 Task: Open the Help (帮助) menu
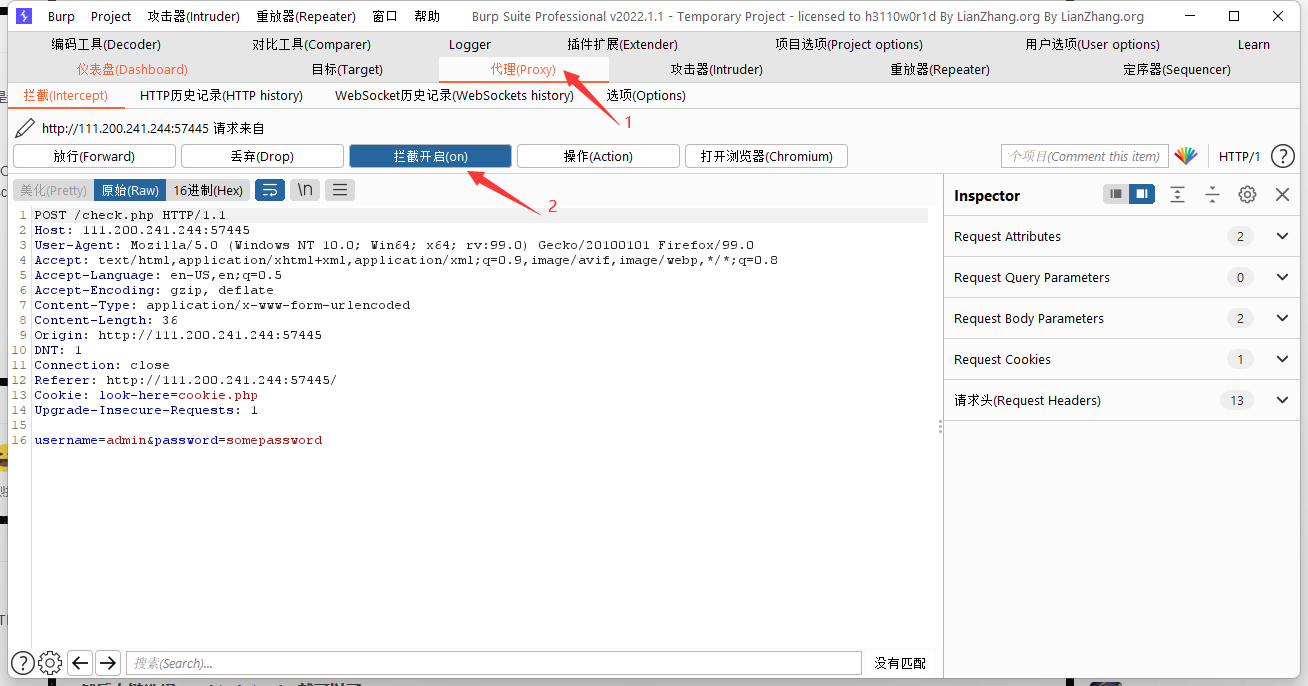pyautogui.click(x=427, y=16)
